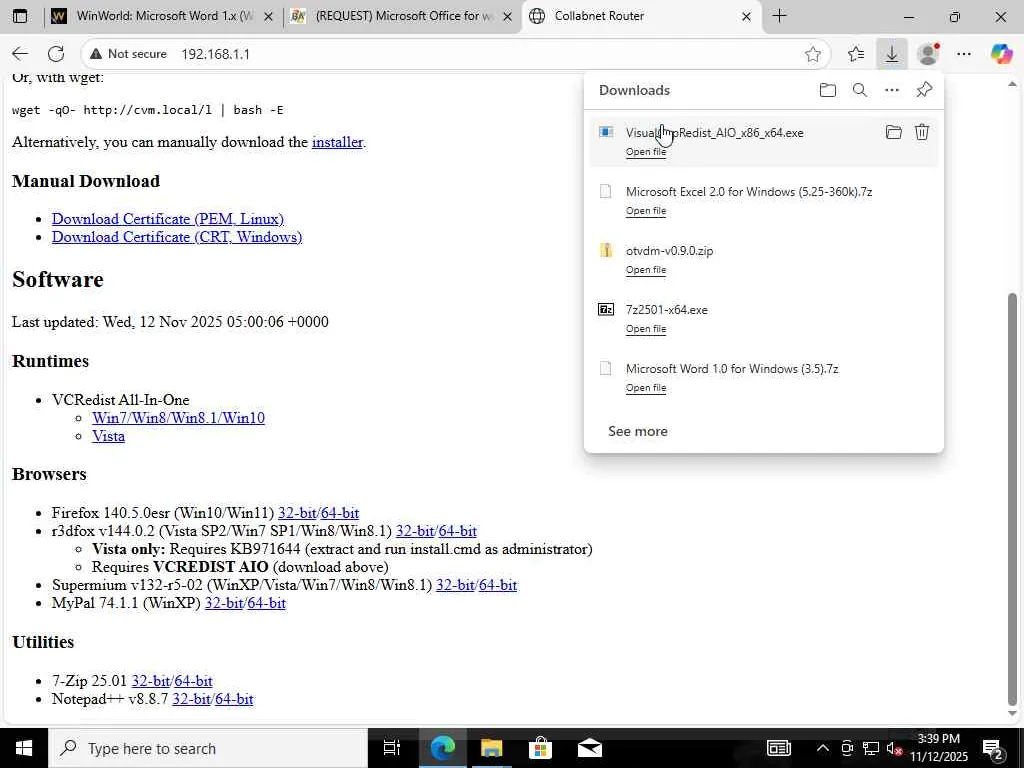This screenshot has width=1024, height=768.
Task: Open file for Microsoft Excel 2.0 archive
Action: 646,210
